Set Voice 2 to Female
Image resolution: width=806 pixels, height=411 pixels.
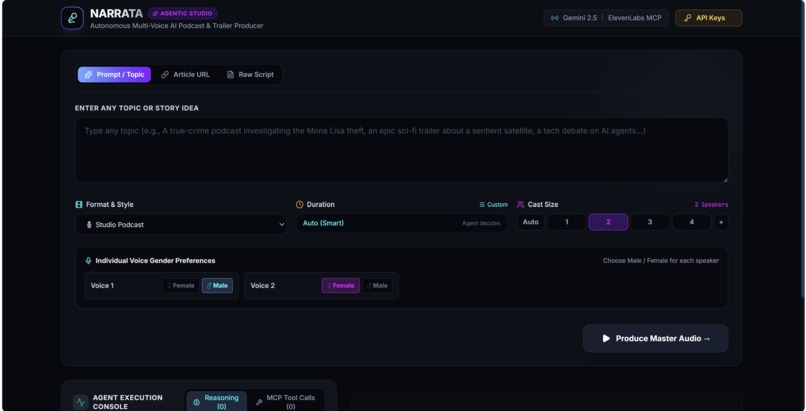[x=340, y=286]
